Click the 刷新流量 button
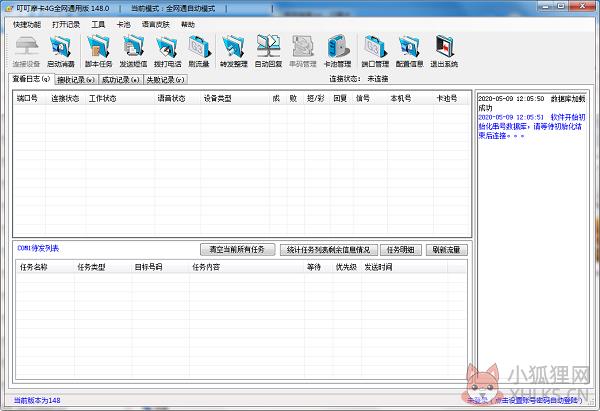This screenshot has height=411, width=600. pos(447,250)
